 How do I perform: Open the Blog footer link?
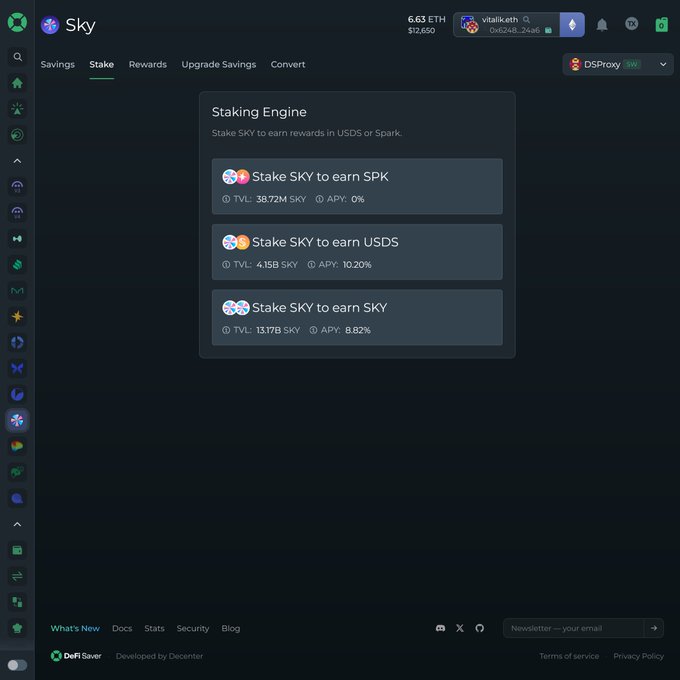point(231,628)
